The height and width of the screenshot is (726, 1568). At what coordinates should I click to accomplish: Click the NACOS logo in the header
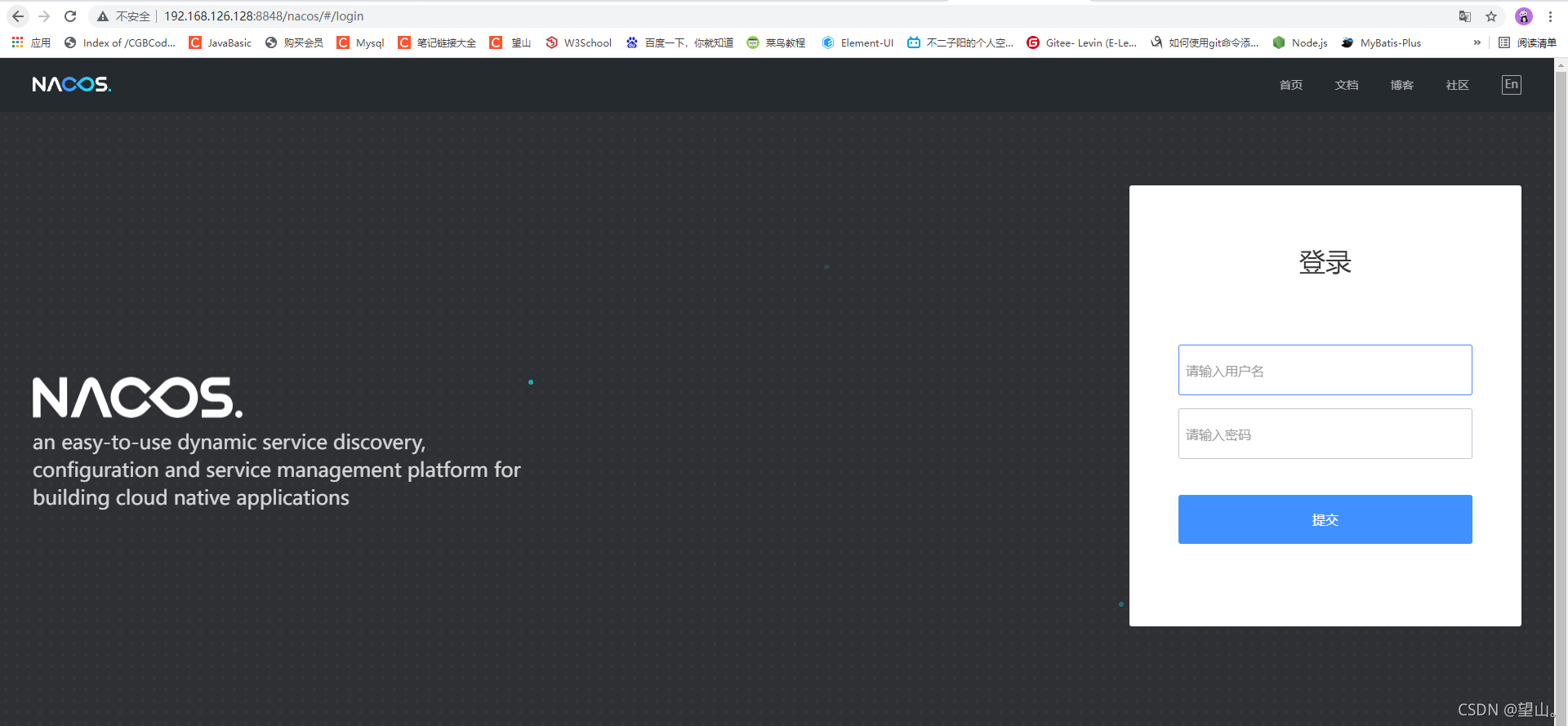click(72, 84)
